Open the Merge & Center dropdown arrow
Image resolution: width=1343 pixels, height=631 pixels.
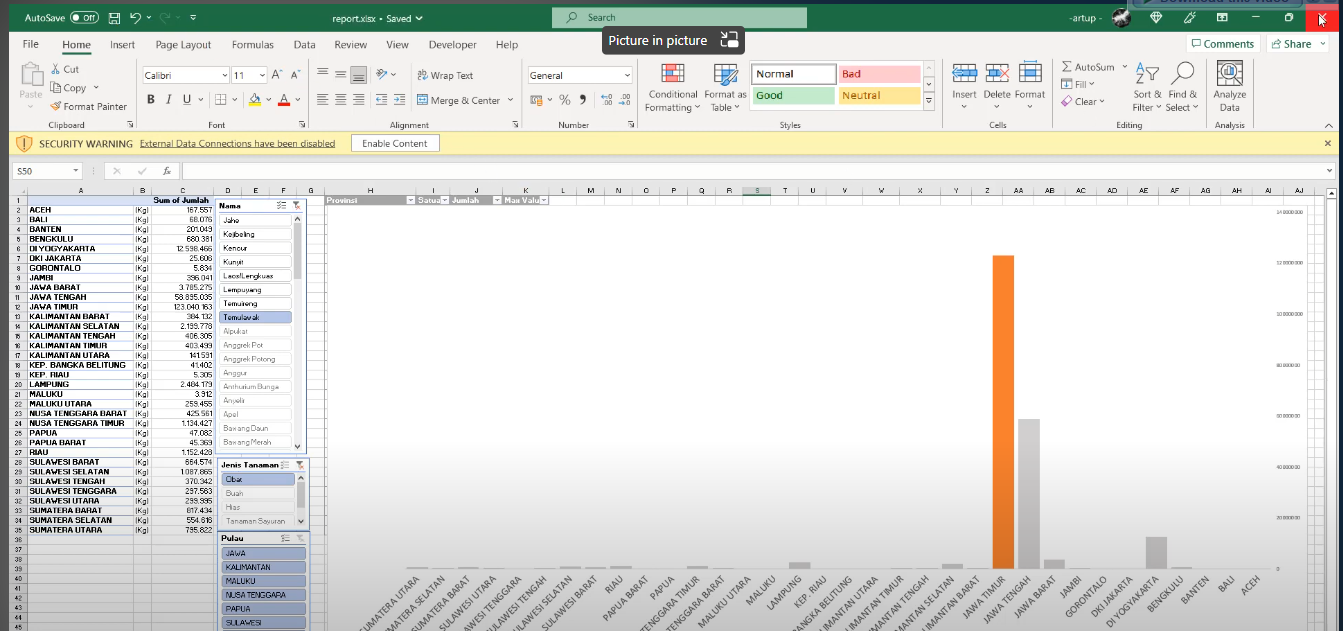pos(510,100)
